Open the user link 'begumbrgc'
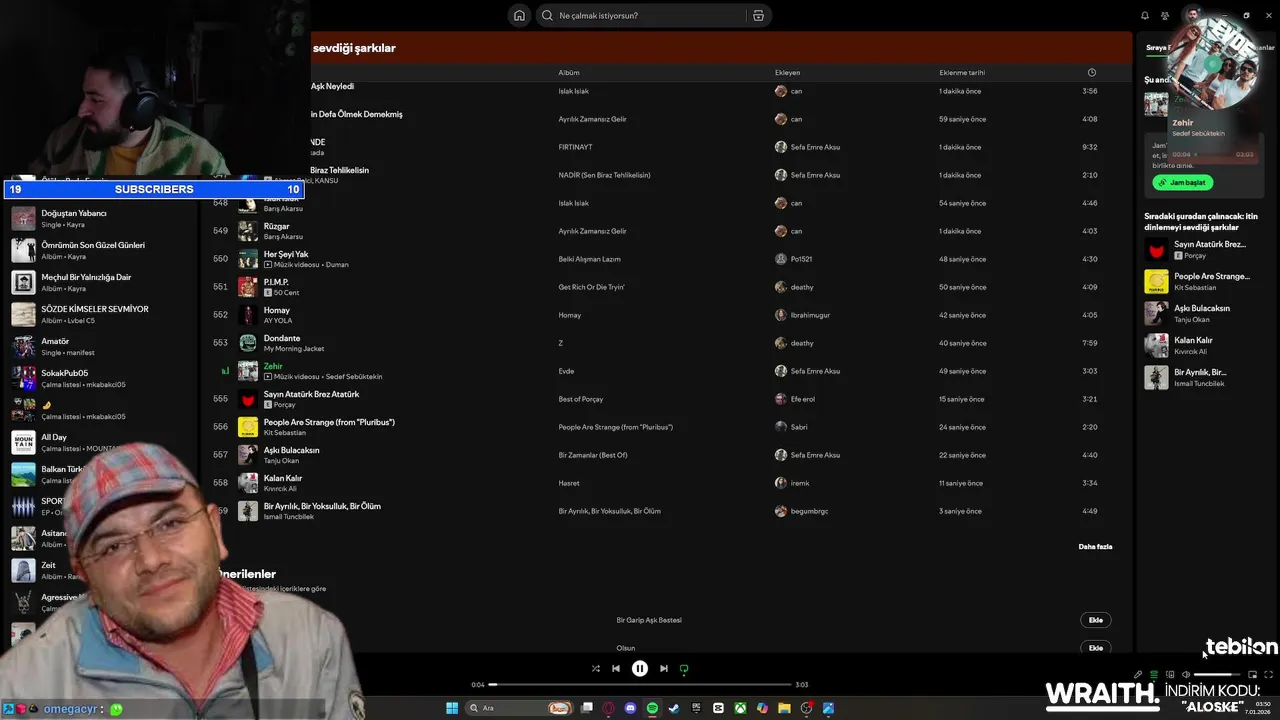1280x720 pixels. 809,511
